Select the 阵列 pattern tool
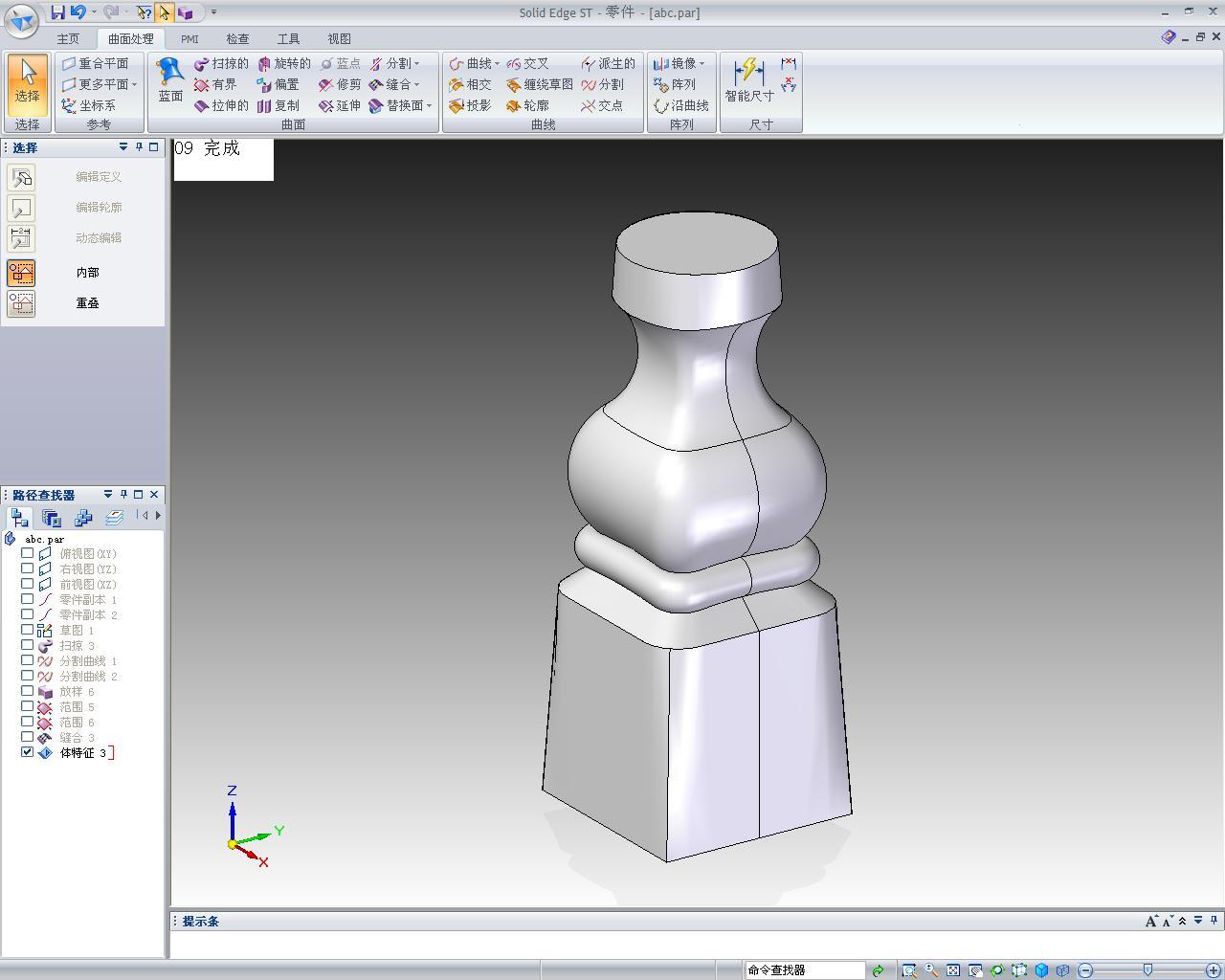The width and height of the screenshot is (1225, 980). pyautogui.click(x=675, y=84)
